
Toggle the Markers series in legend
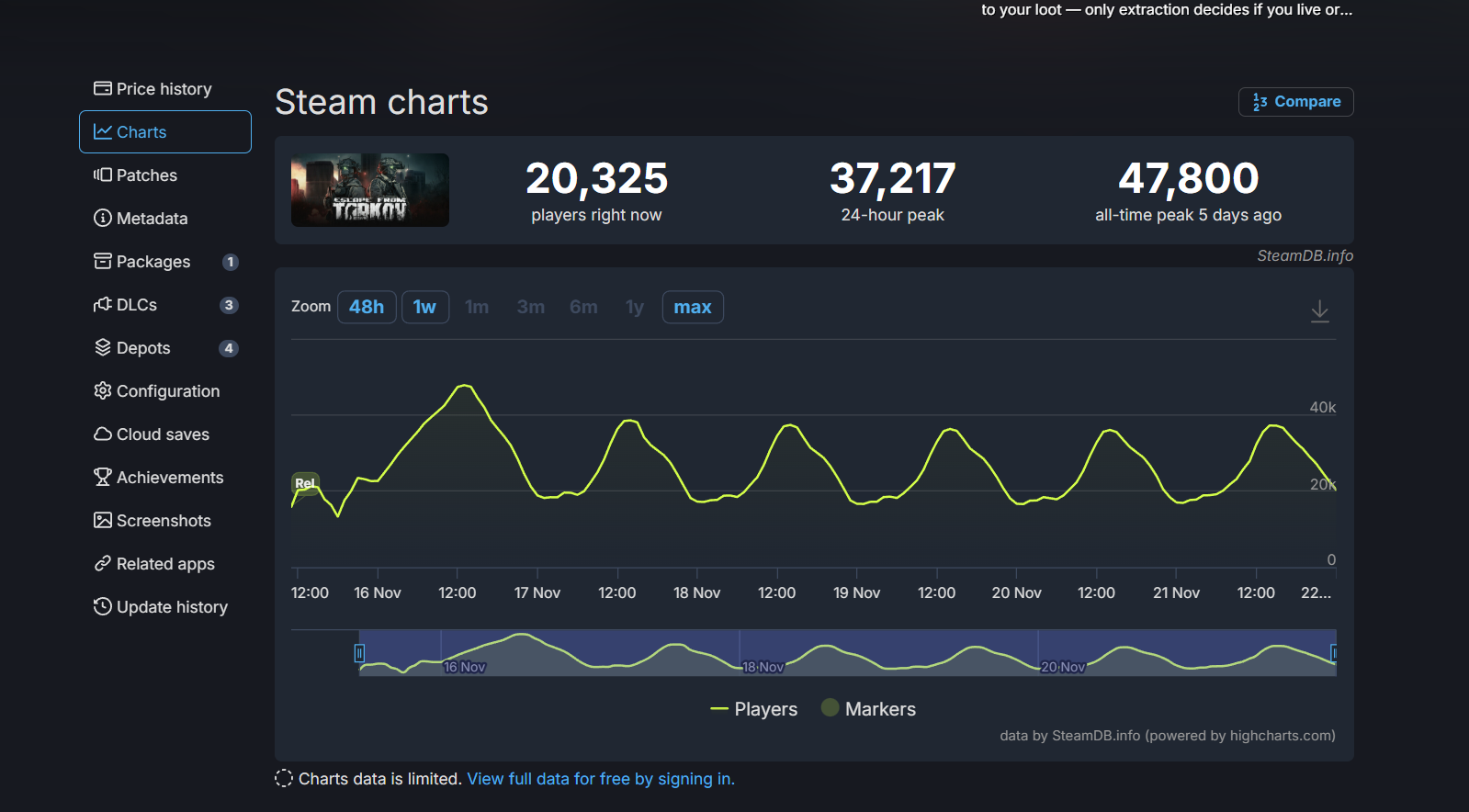[x=868, y=709]
